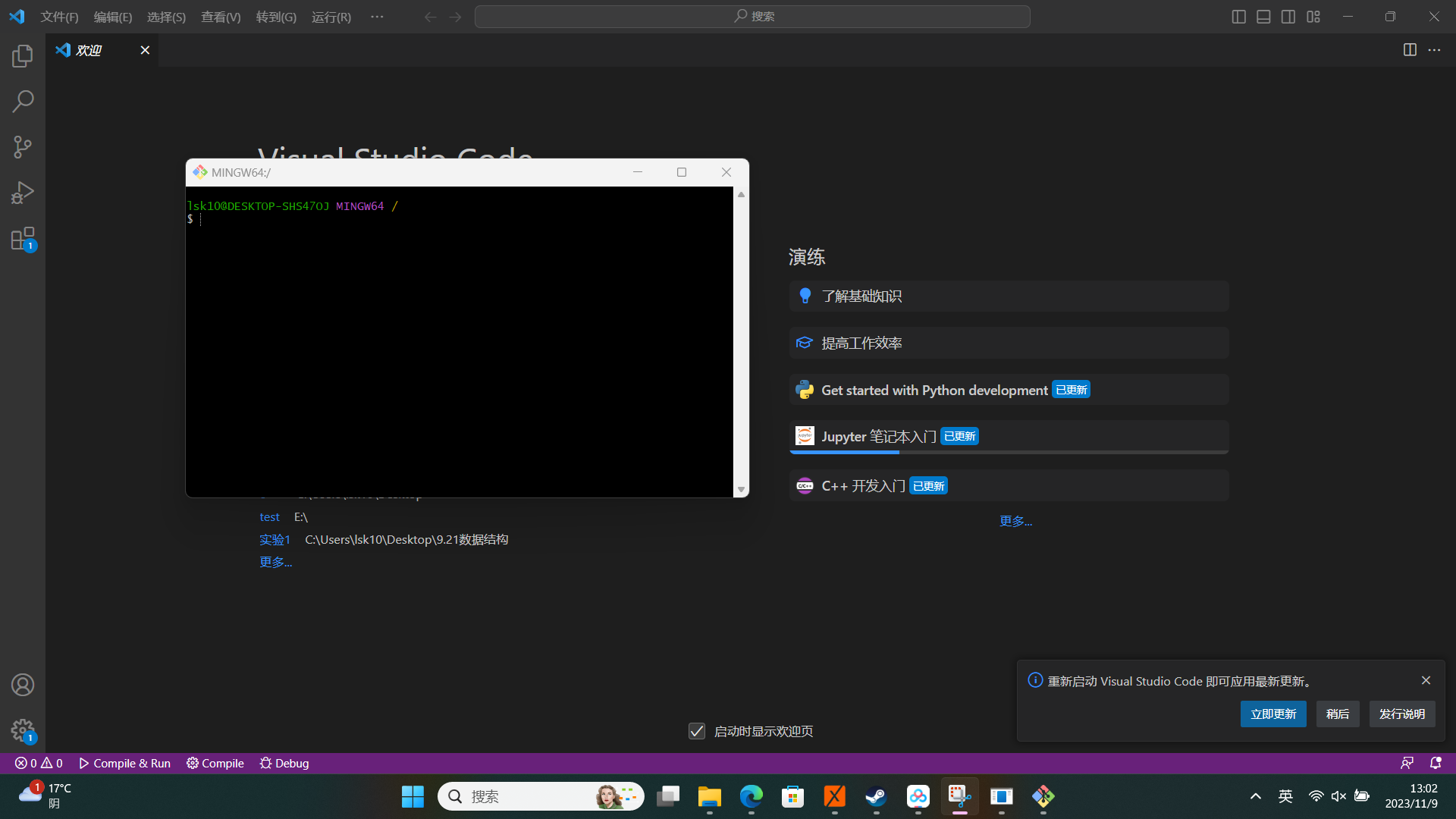This screenshot has height=819, width=1456.
Task: Open Microsoft Edge from the taskbar
Action: click(752, 796)
